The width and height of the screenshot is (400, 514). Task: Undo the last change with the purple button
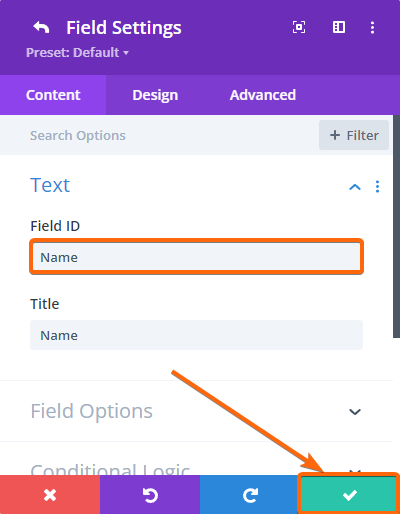click(150, 495)
